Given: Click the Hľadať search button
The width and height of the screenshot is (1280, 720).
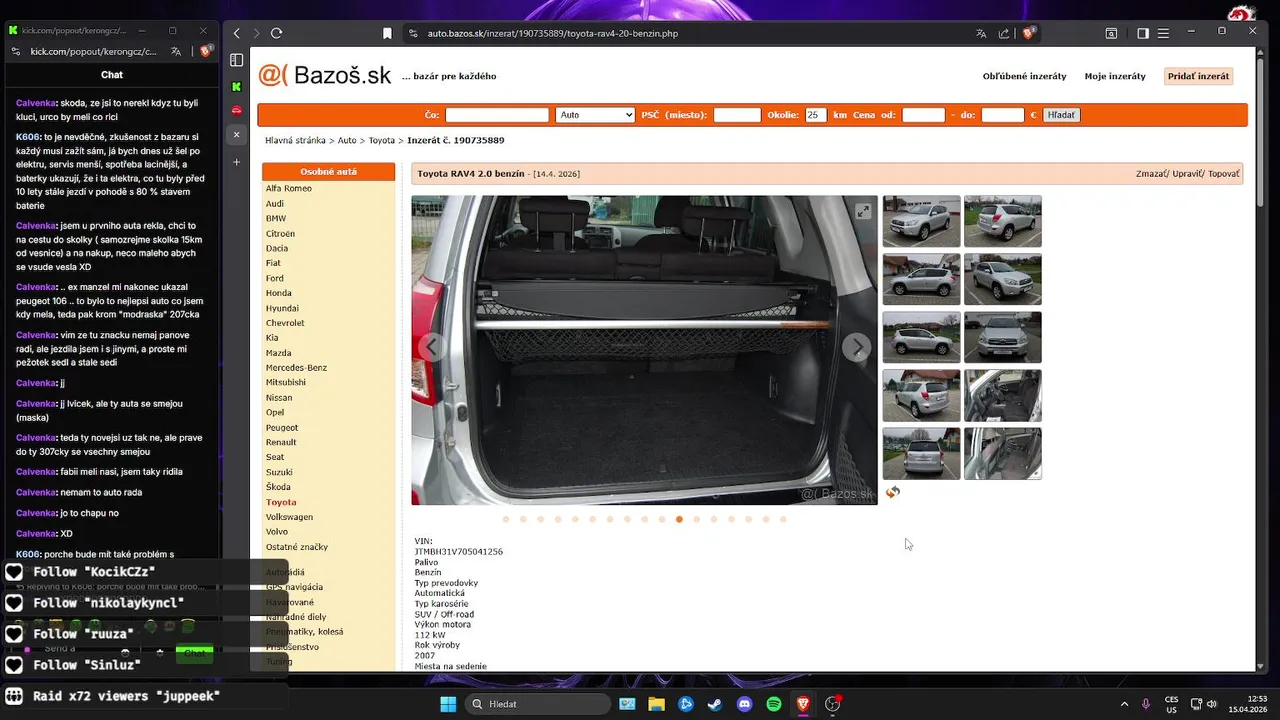Looking at the screenshot, I should tap(1061, 115).
